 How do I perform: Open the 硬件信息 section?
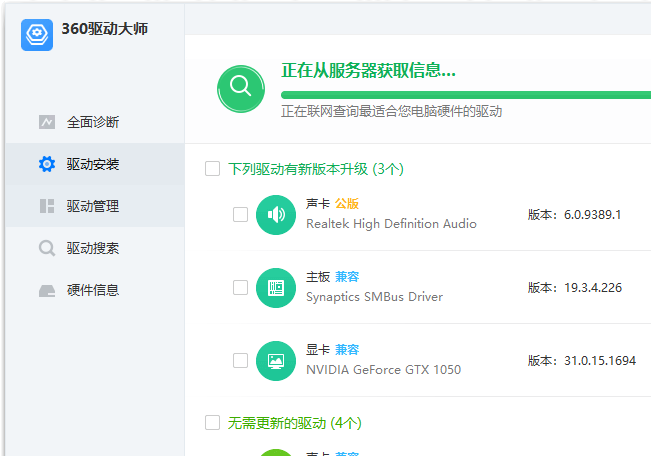tap(95, 290)
